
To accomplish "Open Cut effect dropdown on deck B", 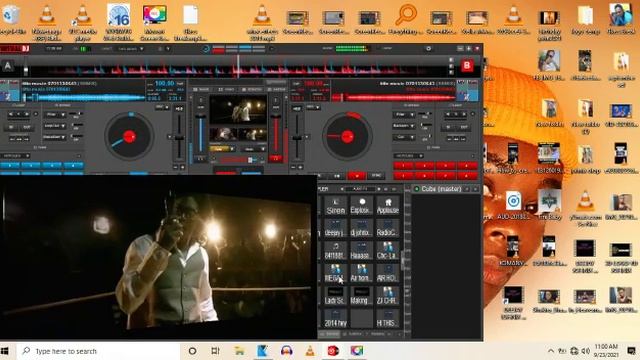I will click(404, 138).
